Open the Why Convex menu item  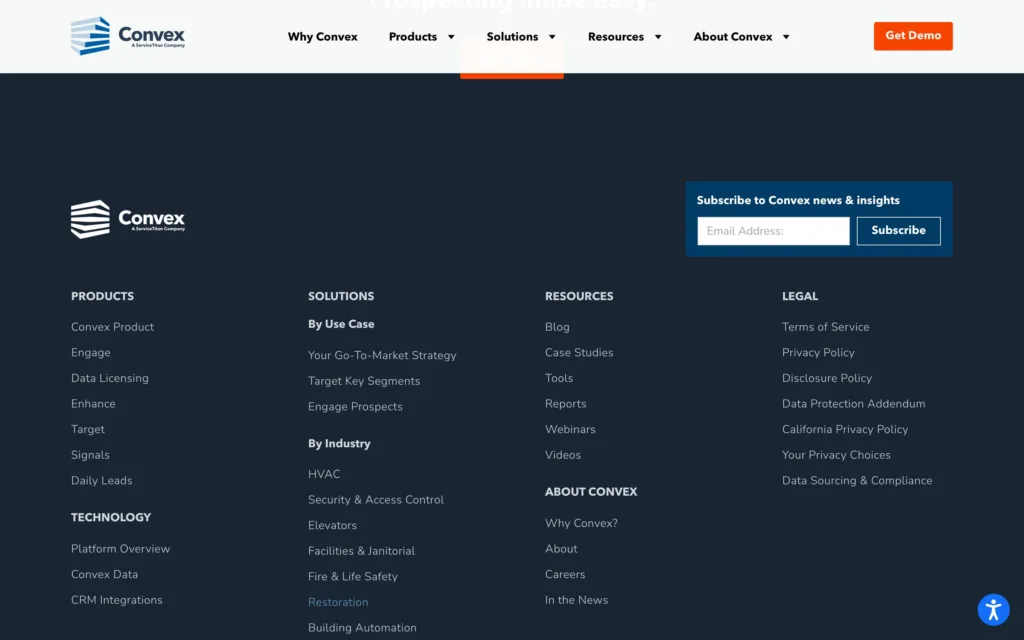tap(323, 37)
